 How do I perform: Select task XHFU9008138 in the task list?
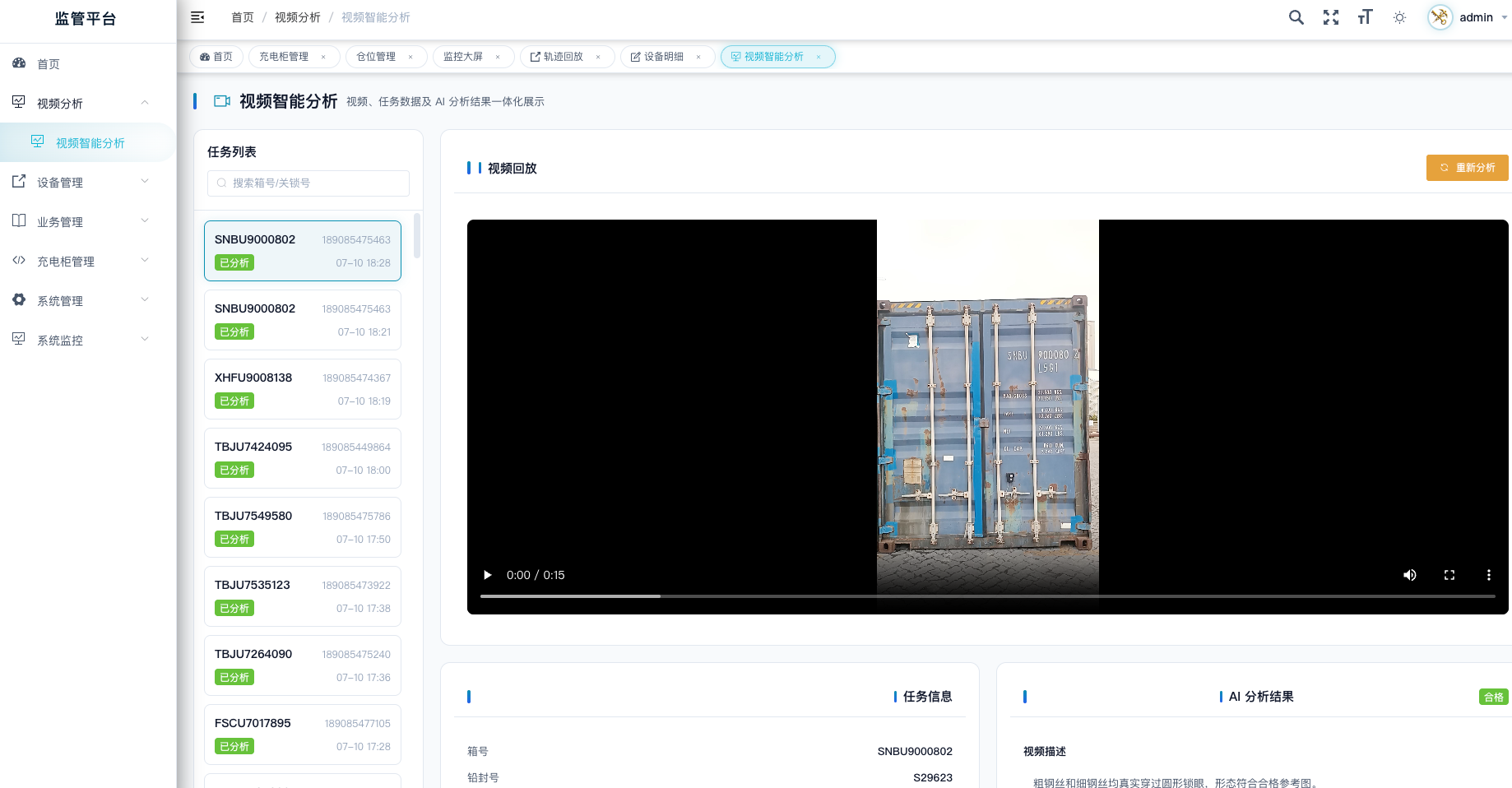(303, 389)
